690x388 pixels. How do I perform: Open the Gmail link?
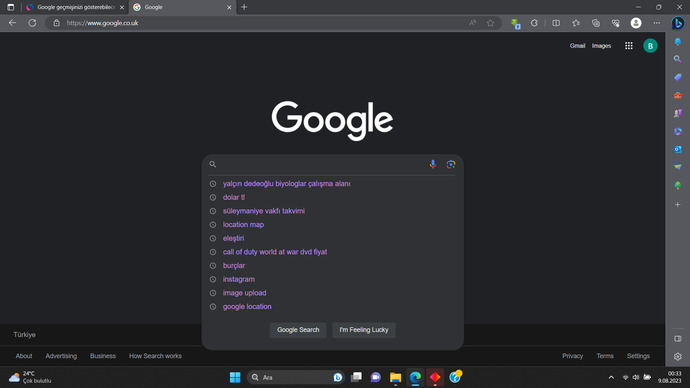[x=577, y=46]
